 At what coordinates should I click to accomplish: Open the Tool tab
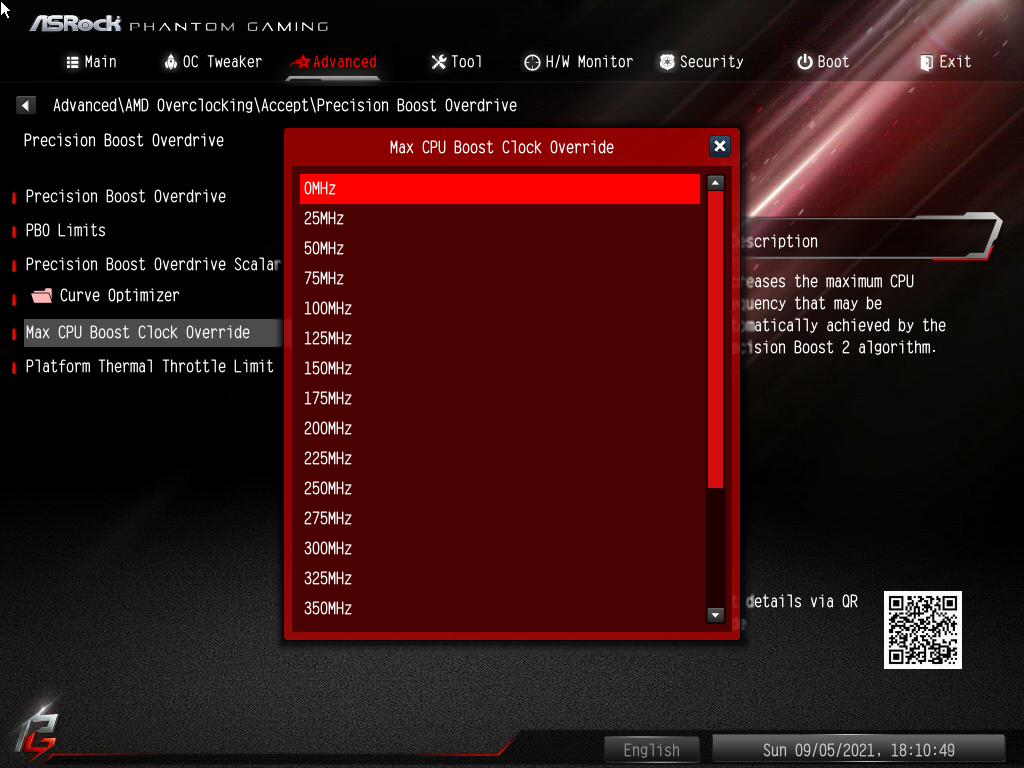(456, 62)
